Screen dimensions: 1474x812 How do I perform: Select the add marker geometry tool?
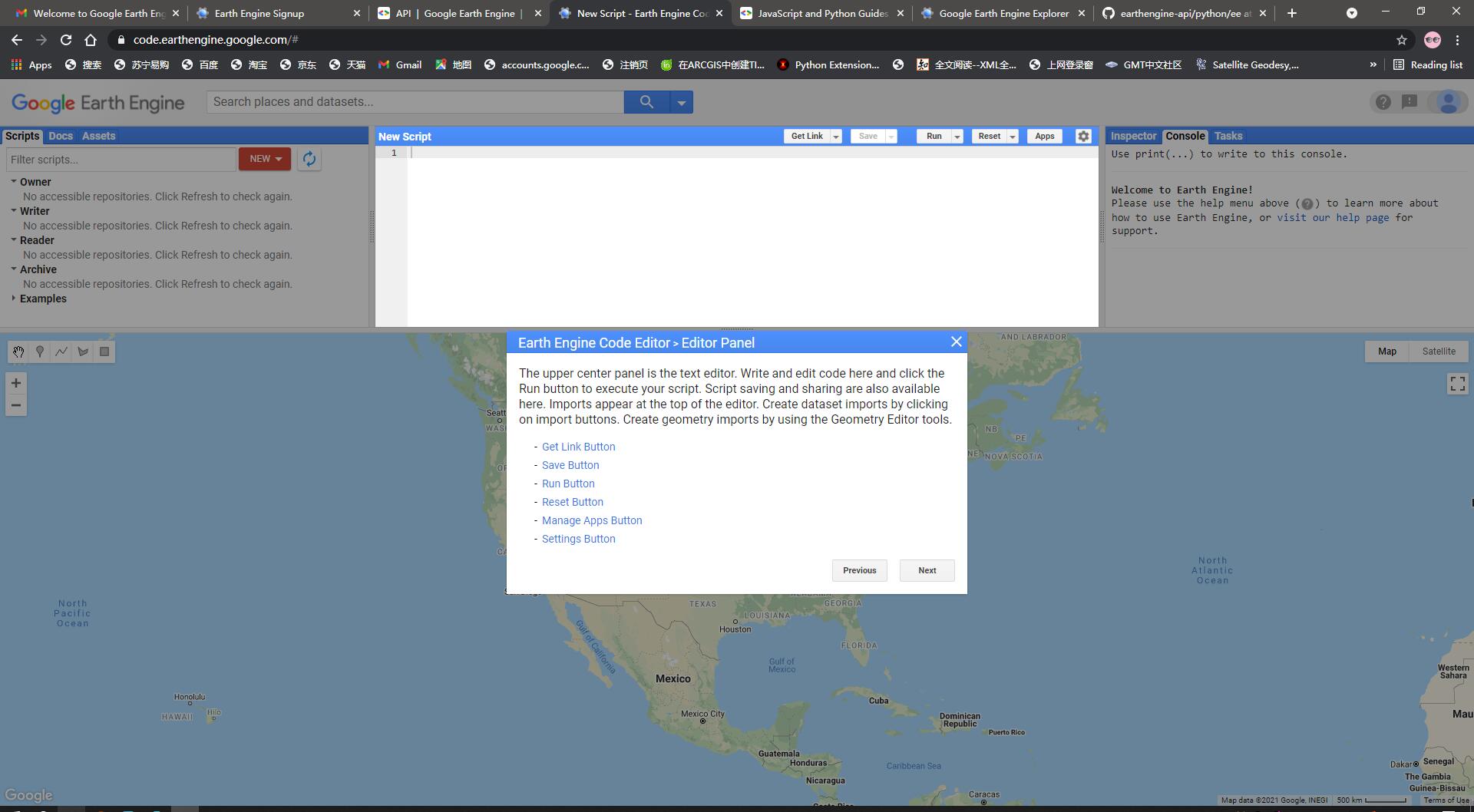[40, 352]
